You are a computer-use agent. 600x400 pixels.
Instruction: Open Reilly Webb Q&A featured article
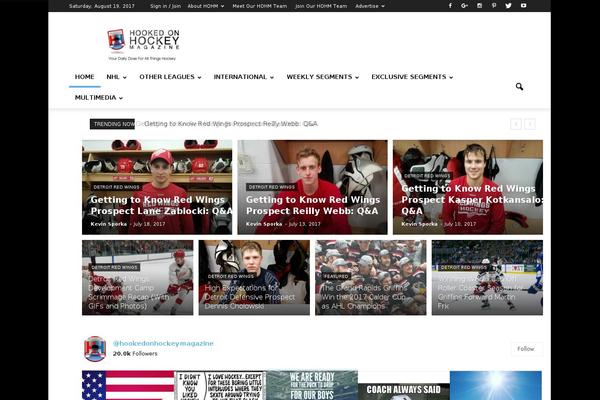[x=312, y=206]
